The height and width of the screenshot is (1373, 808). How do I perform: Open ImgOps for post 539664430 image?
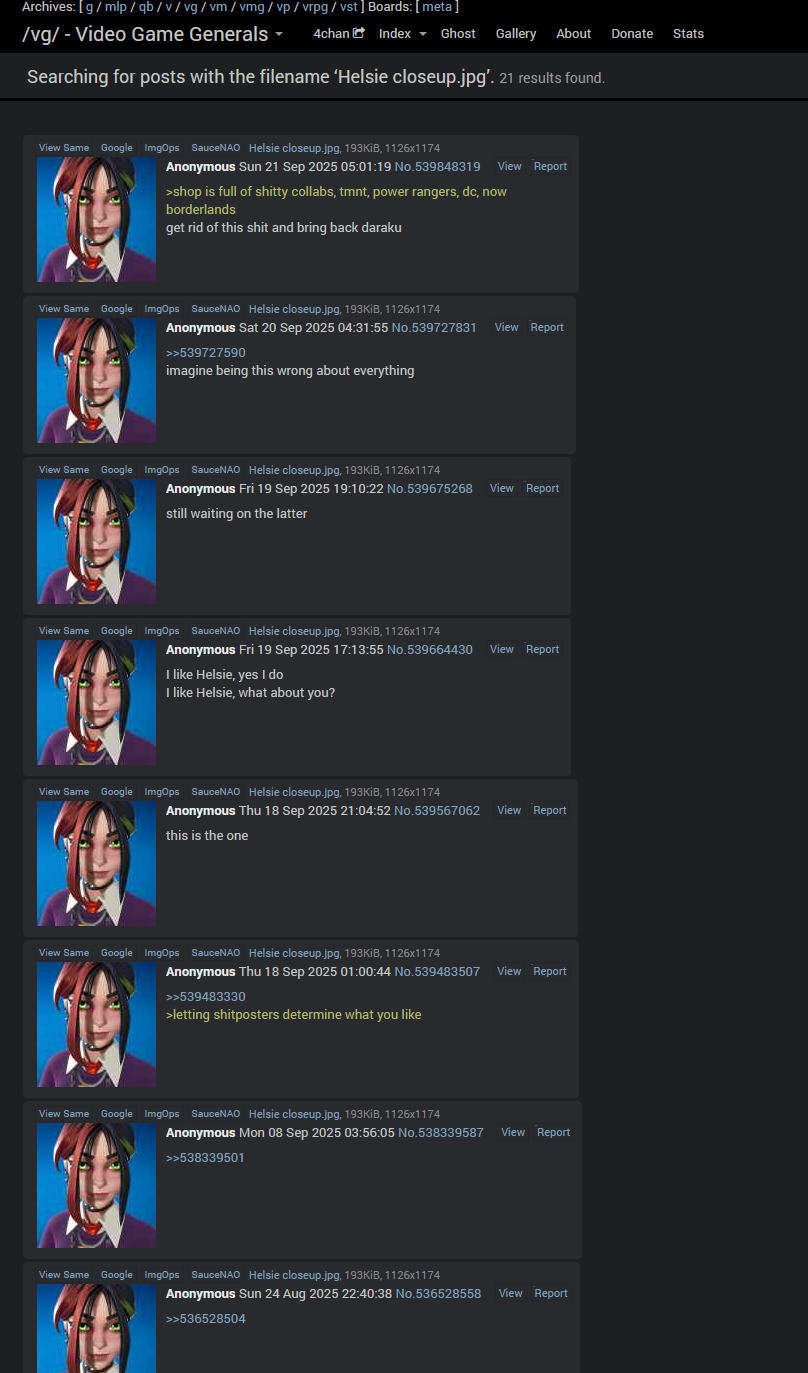pos(162,631)
